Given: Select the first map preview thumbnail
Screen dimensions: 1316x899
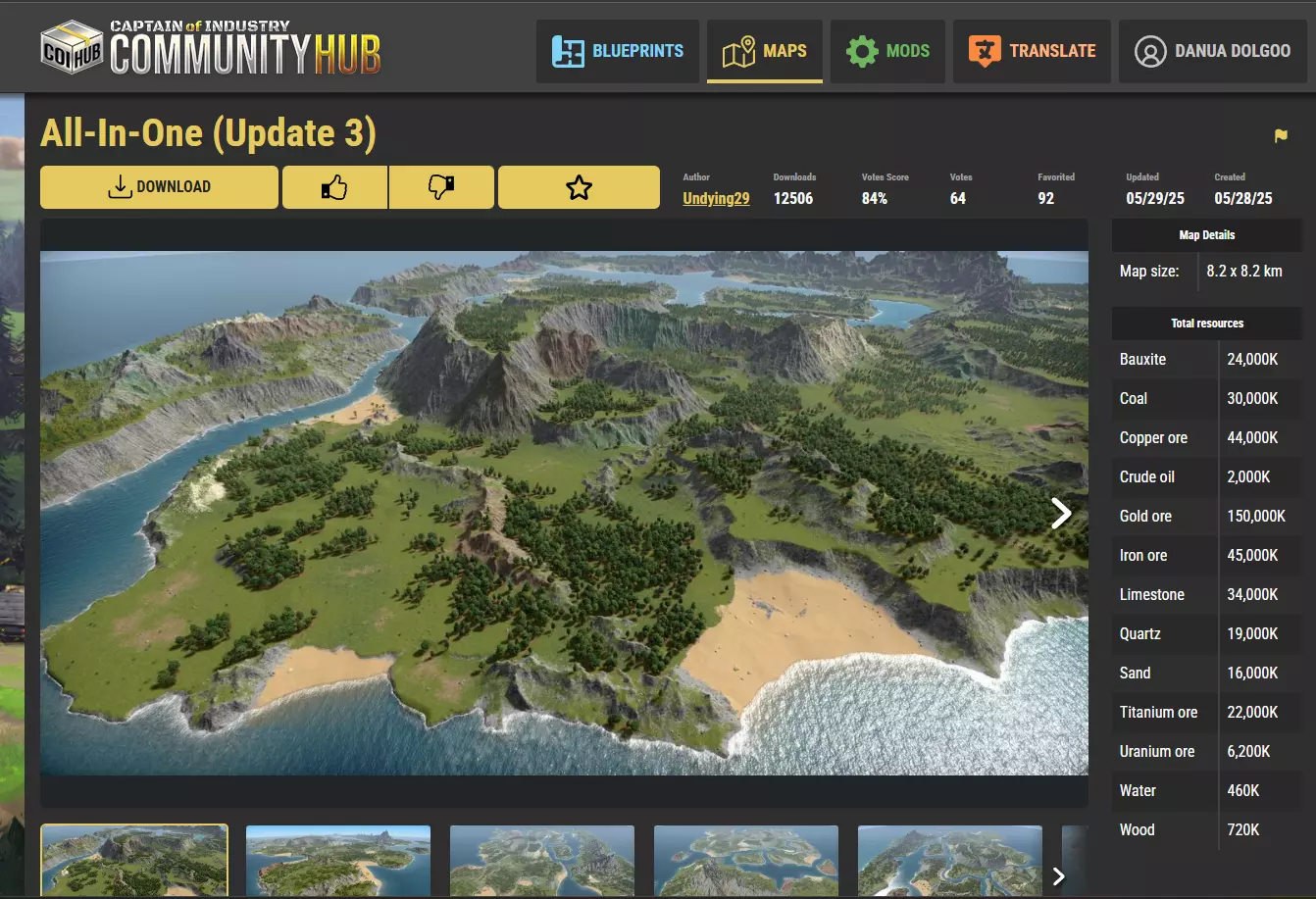Looking at the screenshot, I should [134, 861].
